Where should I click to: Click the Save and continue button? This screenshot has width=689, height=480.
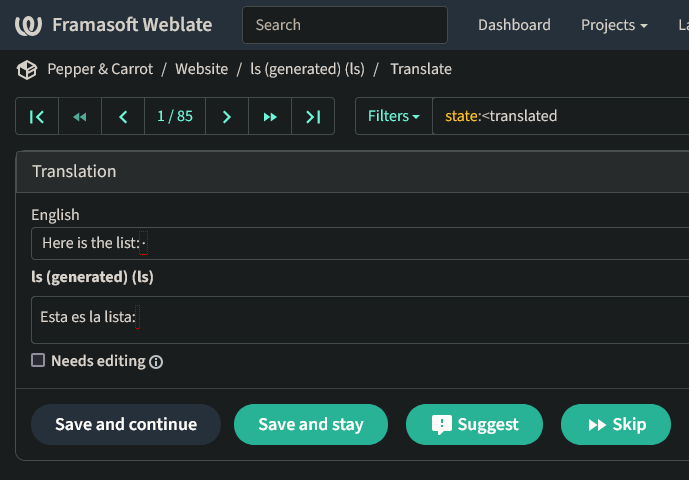click(x=126, y=424)
